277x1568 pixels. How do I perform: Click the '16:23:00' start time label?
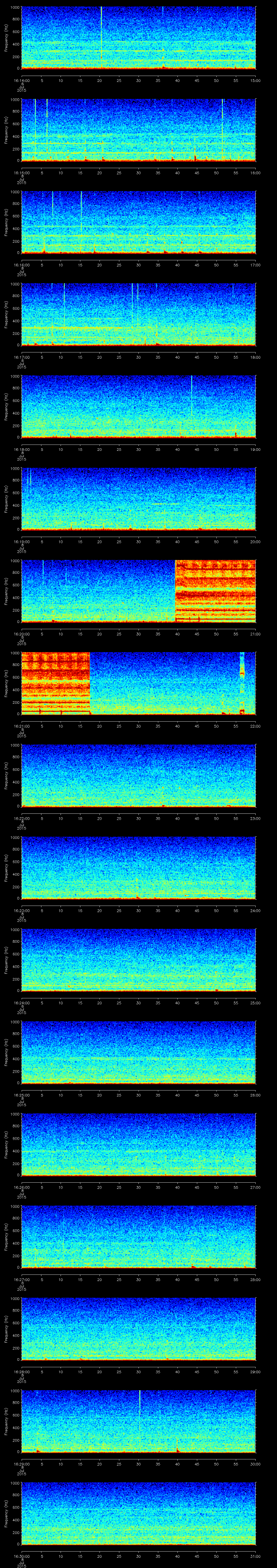pyautogui.click(x=21, y=910)
